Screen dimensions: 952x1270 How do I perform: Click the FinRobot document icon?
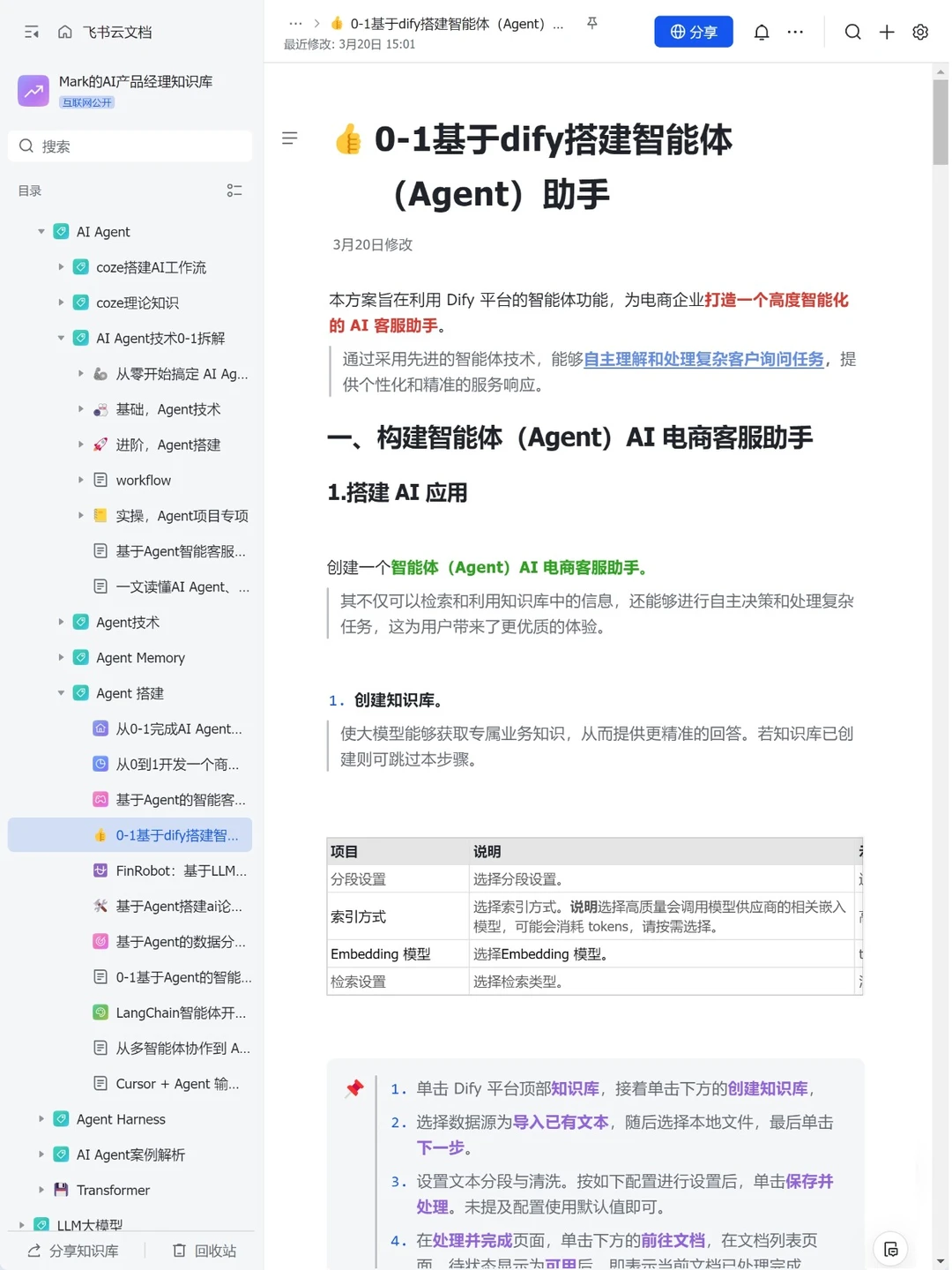(x=100, y=870)
